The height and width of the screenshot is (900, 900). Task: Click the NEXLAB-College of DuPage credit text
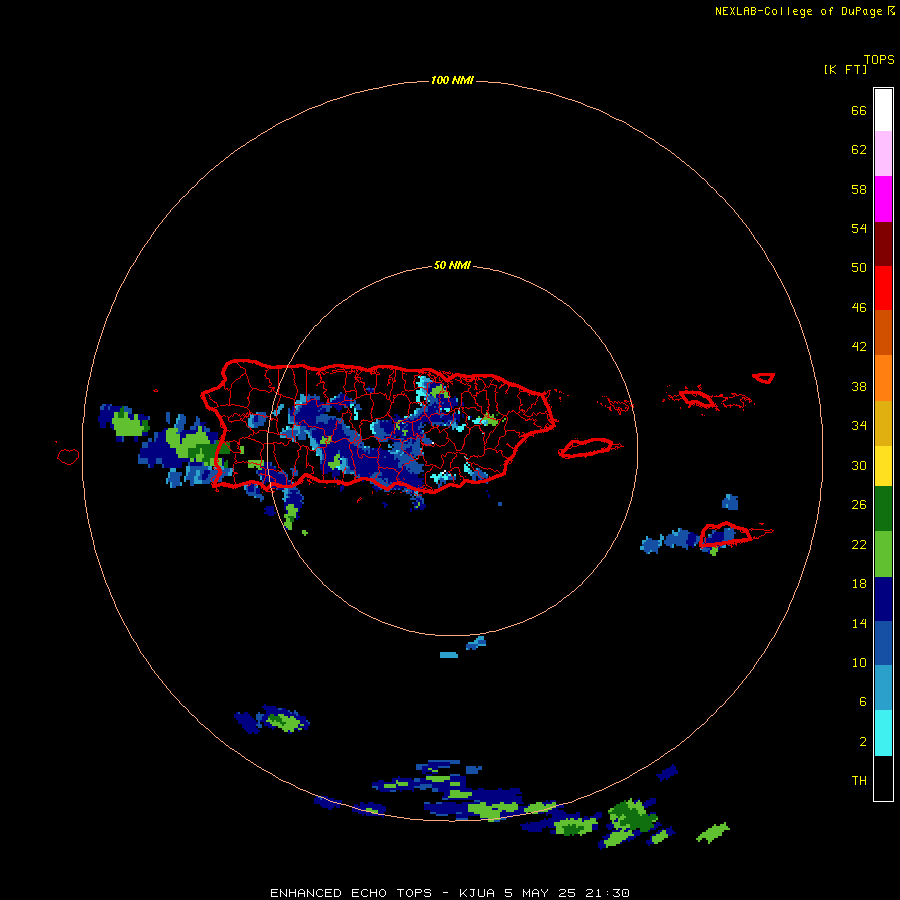(x=798, y=11)
